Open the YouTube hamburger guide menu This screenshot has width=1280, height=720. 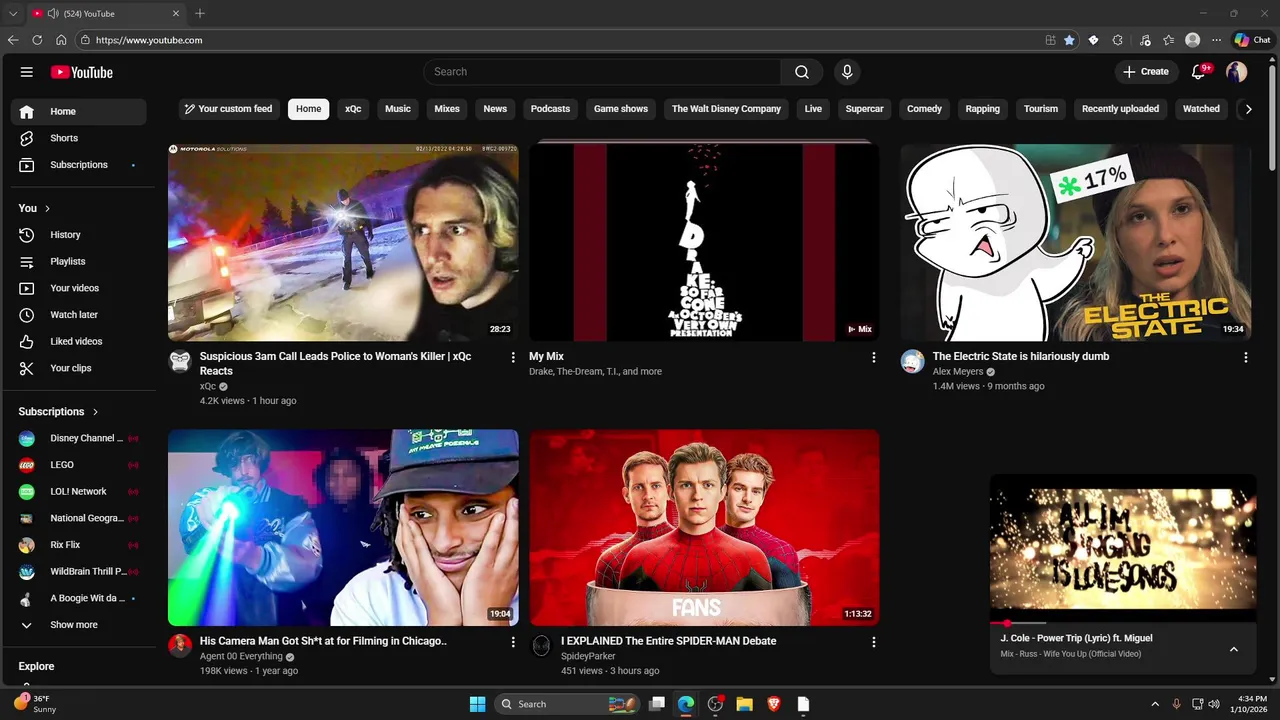(x=27, y=72)
